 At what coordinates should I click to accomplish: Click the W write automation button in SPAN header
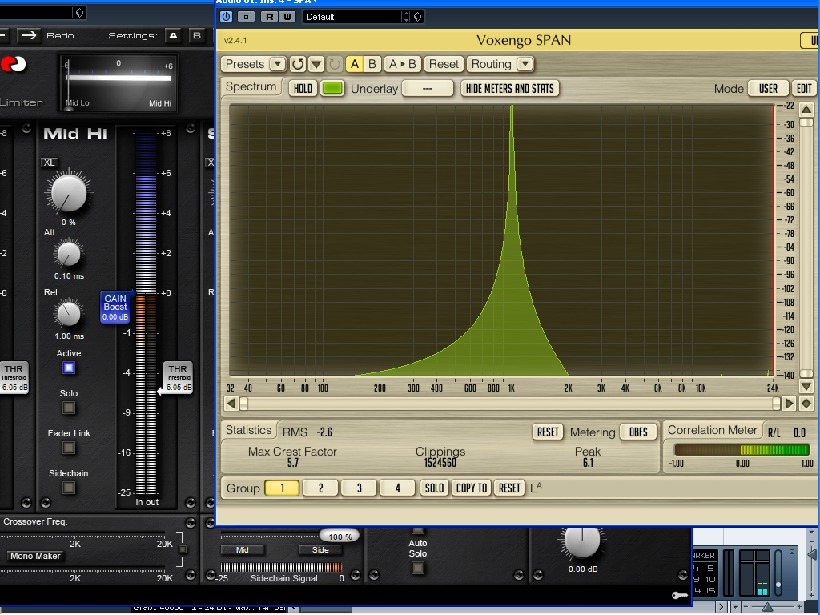pos(287,17)
